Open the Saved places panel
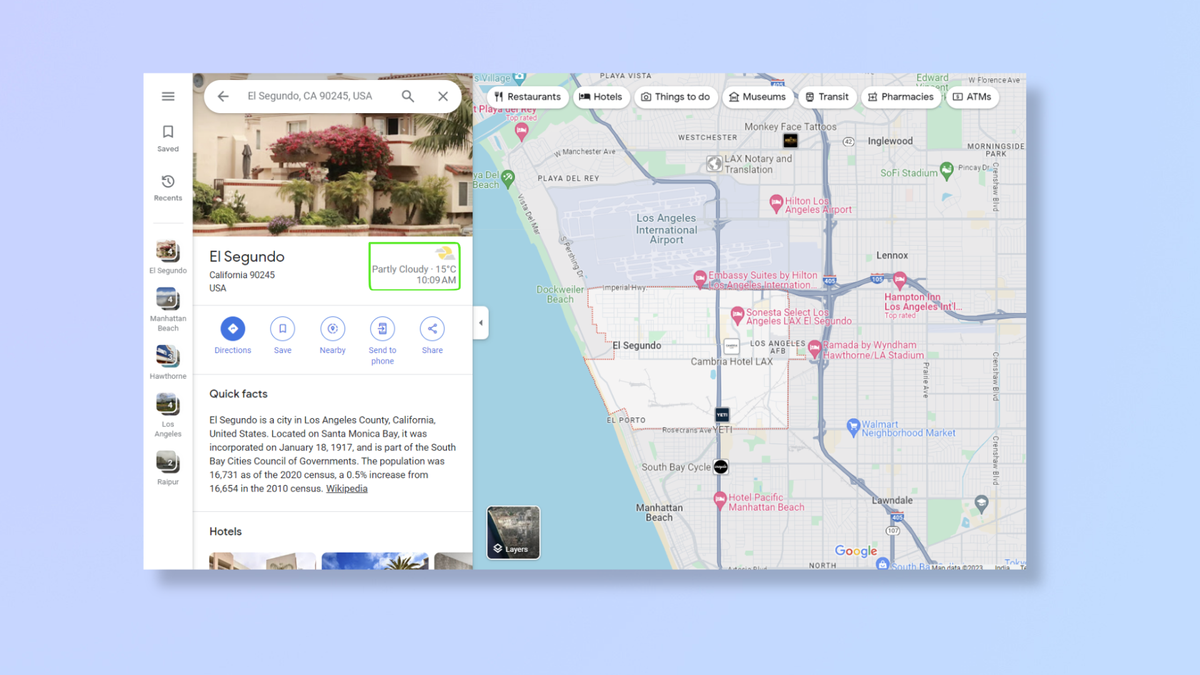Viewport: 1200px width, 675px height. click(x=167, y=137)
